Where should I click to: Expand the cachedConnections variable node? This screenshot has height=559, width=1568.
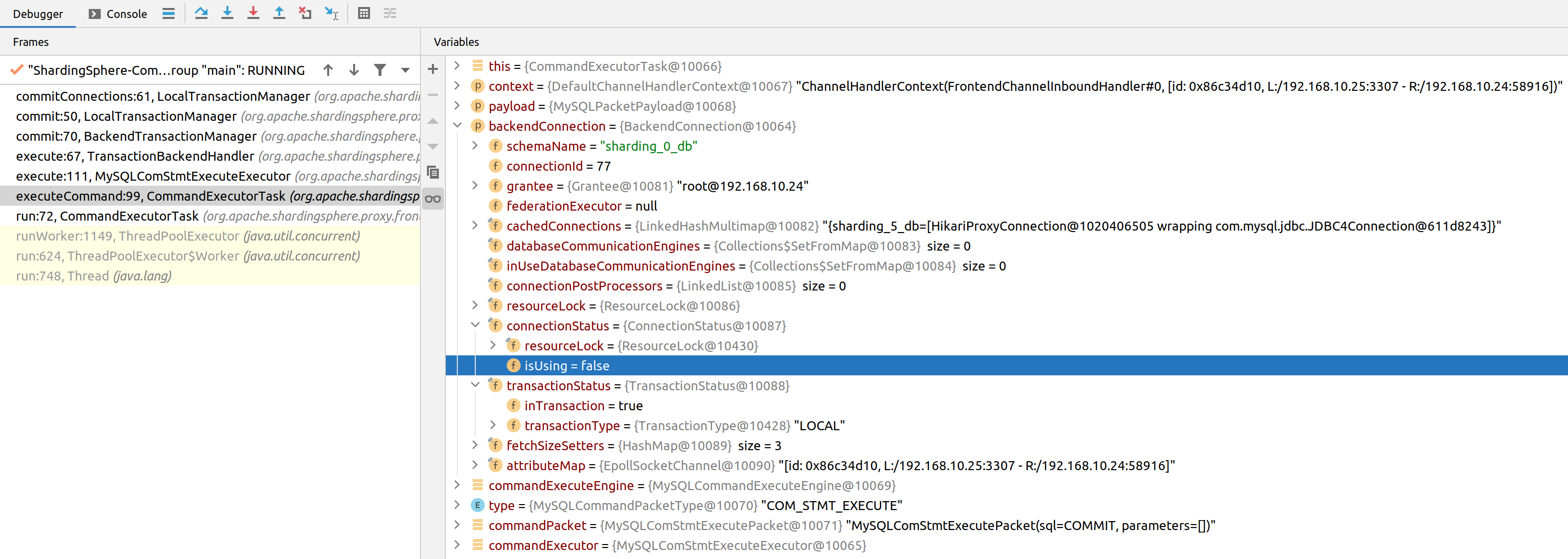tap(475, 226)
